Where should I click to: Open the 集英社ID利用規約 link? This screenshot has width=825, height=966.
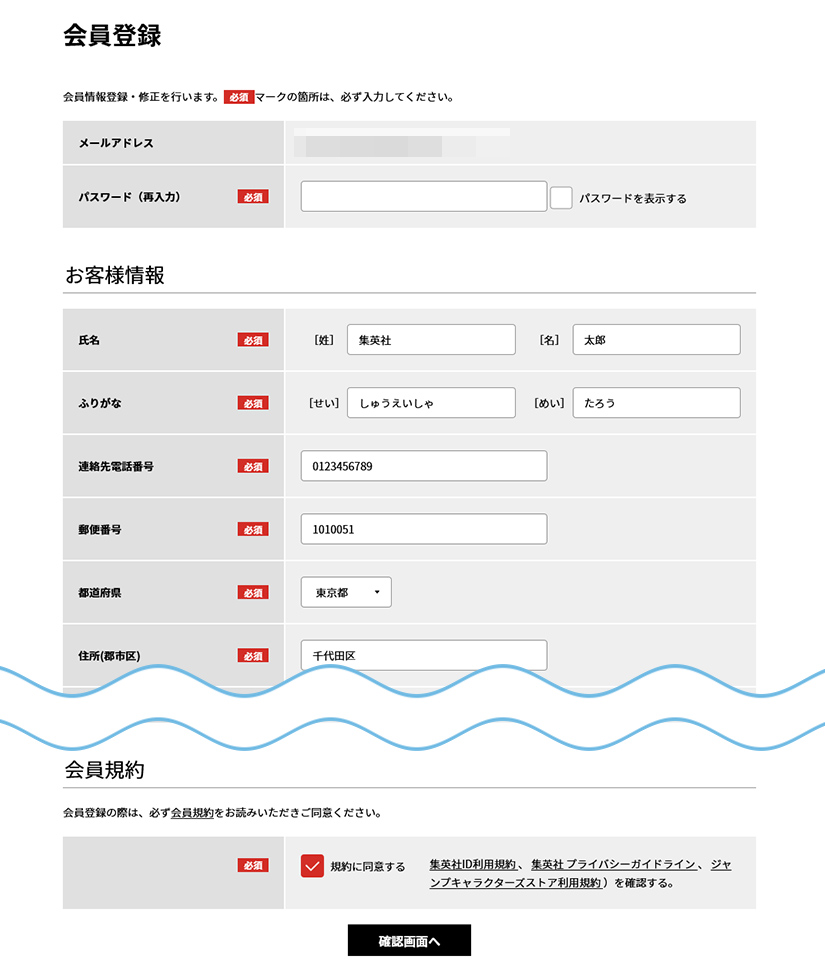(472, 864)
